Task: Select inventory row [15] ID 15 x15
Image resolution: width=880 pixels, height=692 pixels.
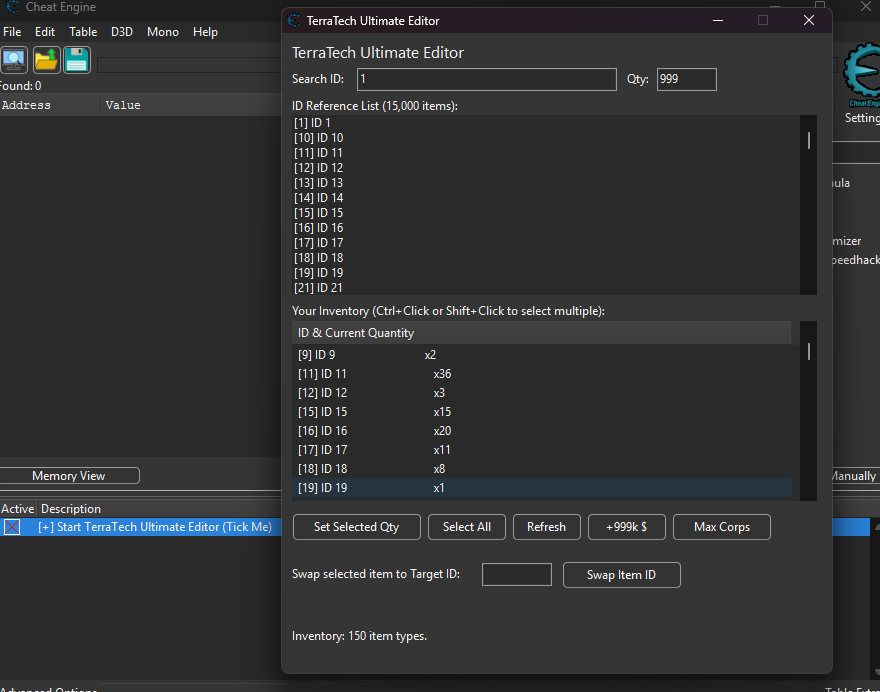Action: (542, 412)
